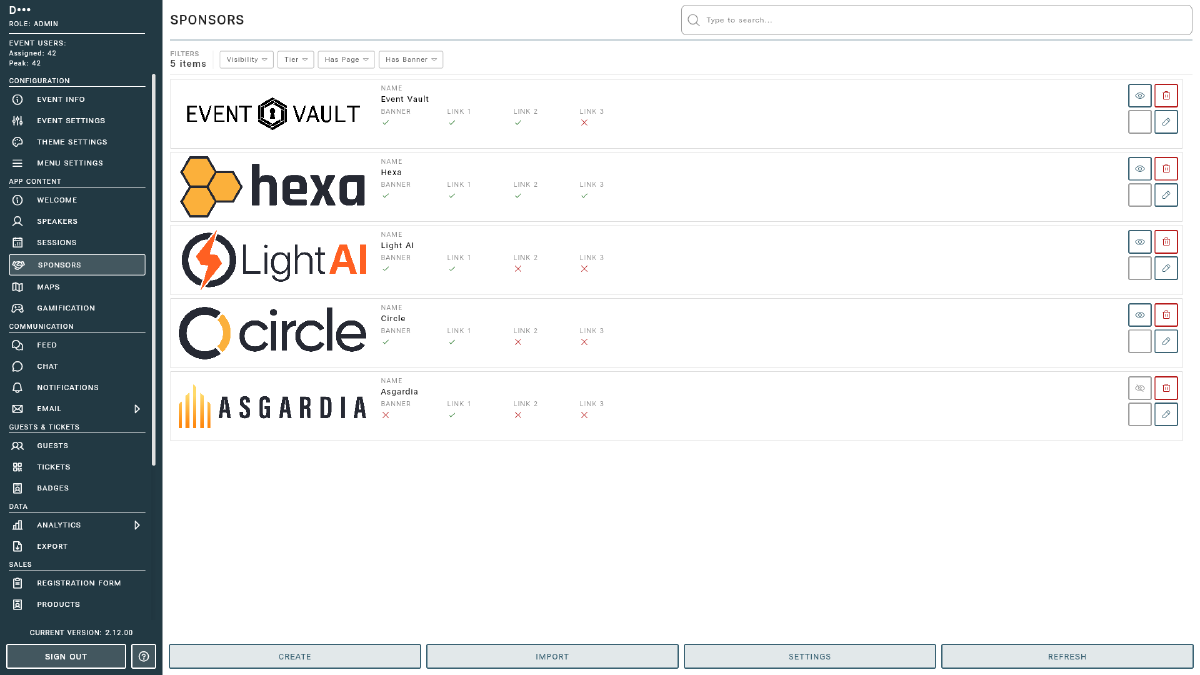Delete the Event Vault sponsor with trash icon
The height and width of the screenshot is (675, 1200).
pyautogui.click(x=1166, y=96)
